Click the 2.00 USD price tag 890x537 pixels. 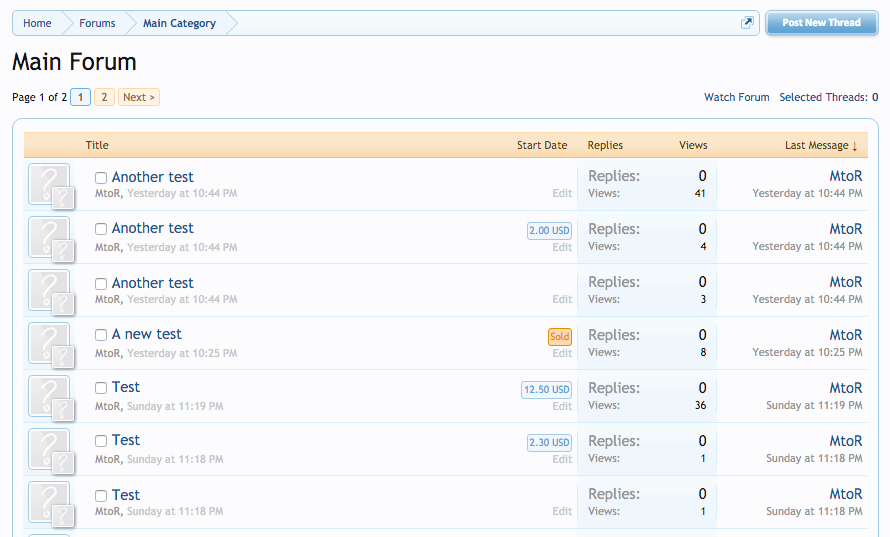[x=549, y=231]
